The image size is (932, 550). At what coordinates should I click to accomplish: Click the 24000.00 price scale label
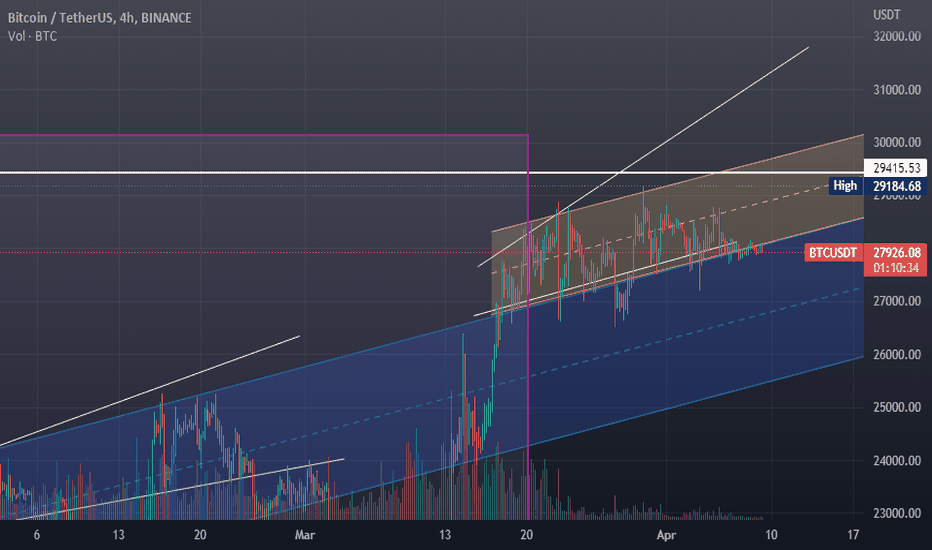896,460
